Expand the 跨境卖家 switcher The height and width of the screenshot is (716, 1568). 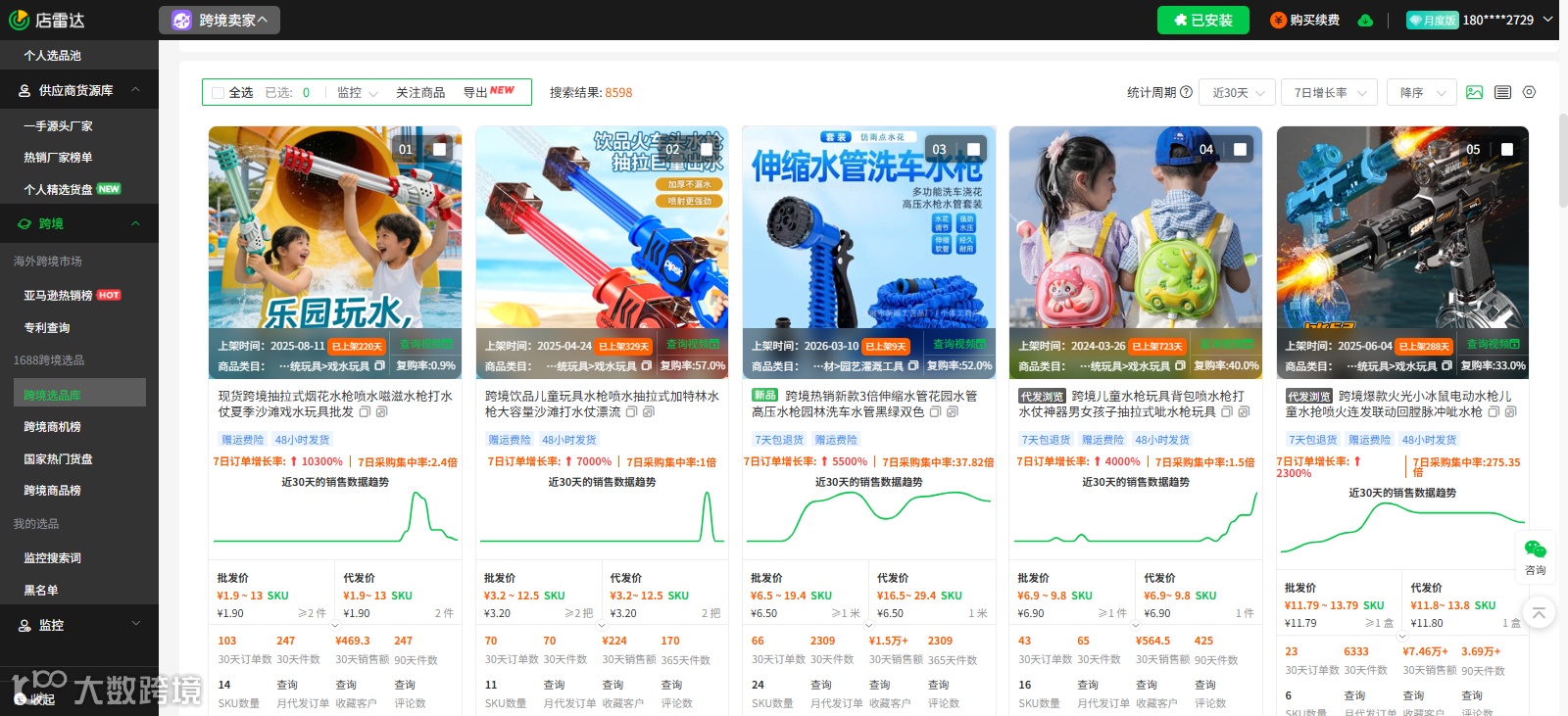(x=220, y=20)
